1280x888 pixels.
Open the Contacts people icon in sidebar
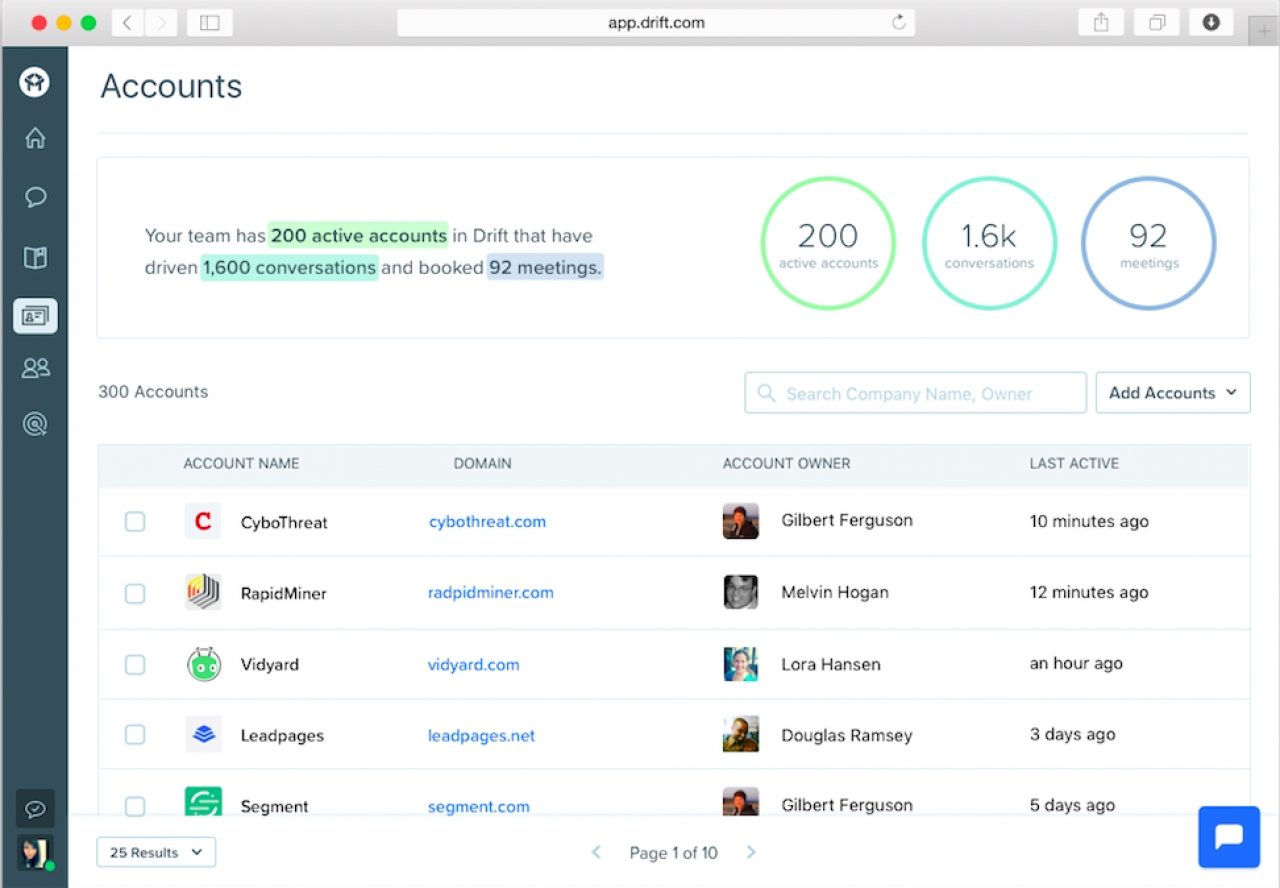point(35,368)
